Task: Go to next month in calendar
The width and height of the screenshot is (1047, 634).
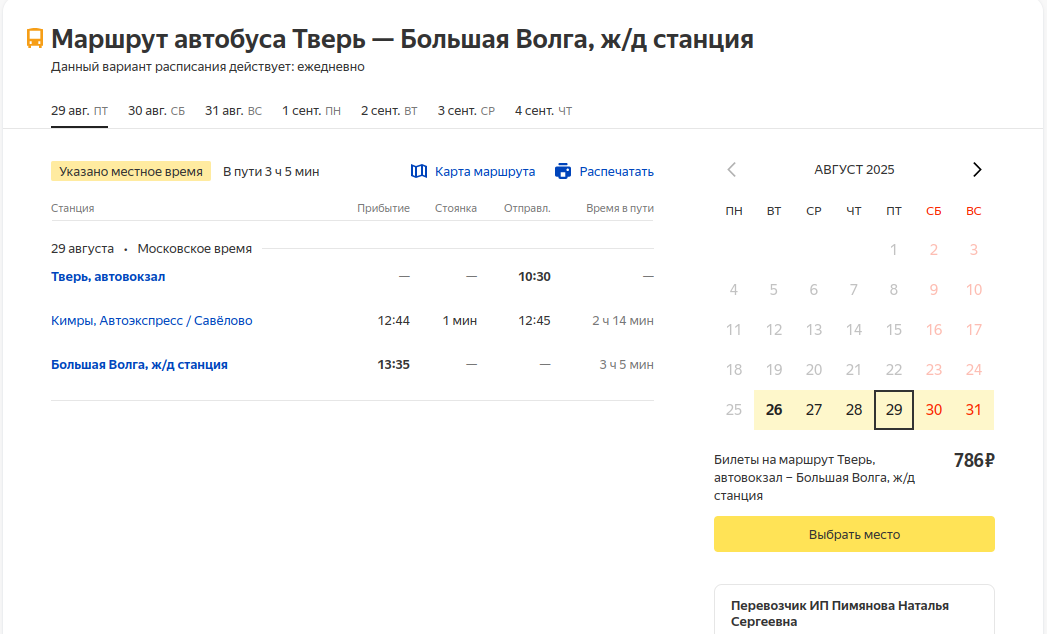Action: [x=977, y=170]
